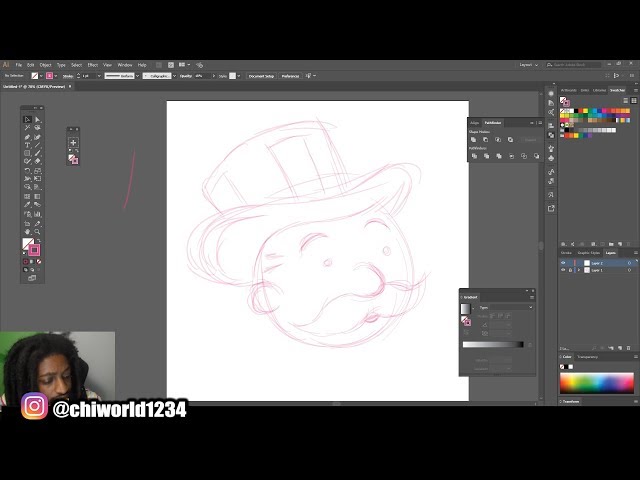The image size is (640, 480).
Task: Toggle the lock on Layer 1
Action: (570, 270)
